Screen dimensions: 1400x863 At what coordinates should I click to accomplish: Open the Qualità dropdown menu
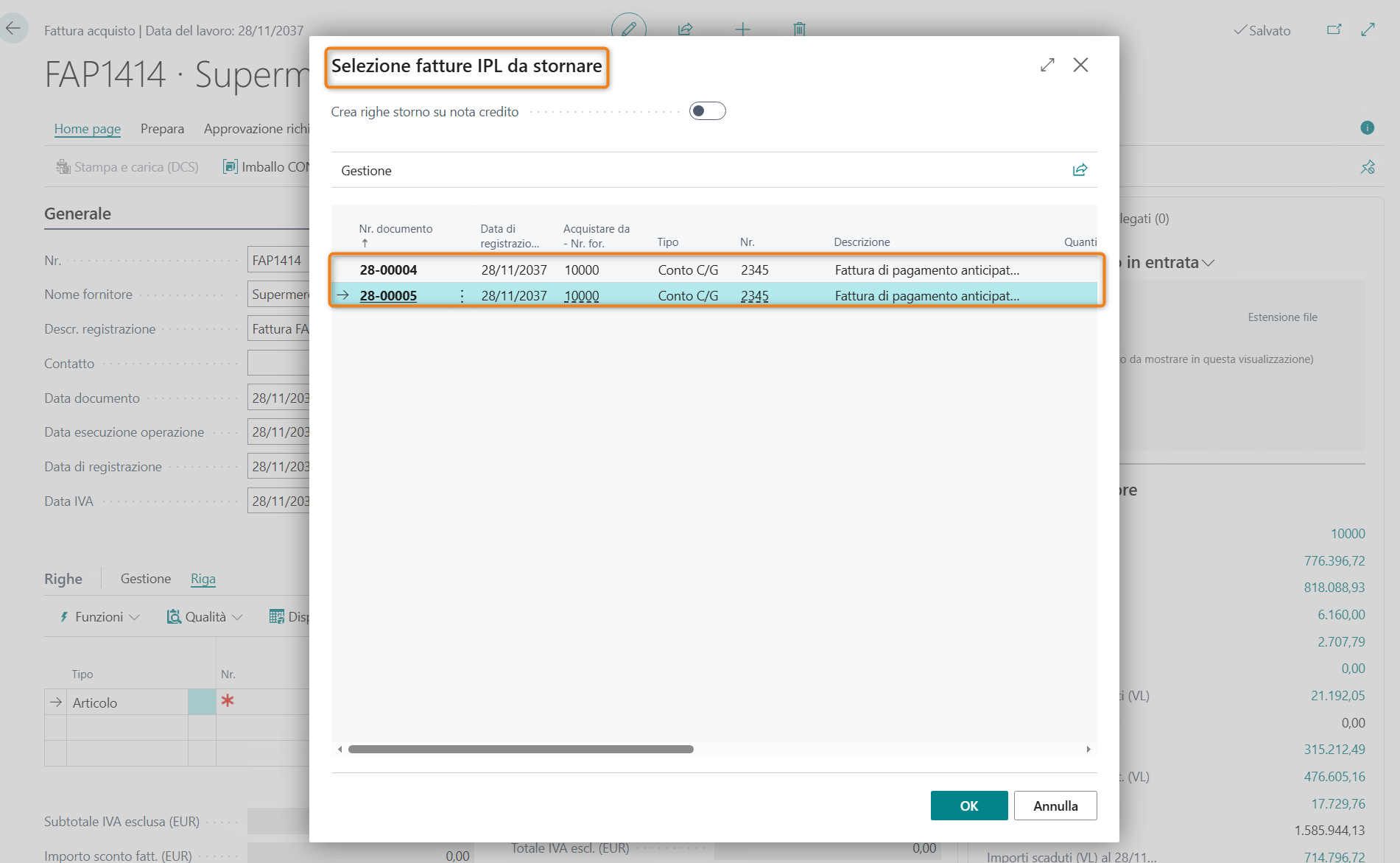pos(205,617)
